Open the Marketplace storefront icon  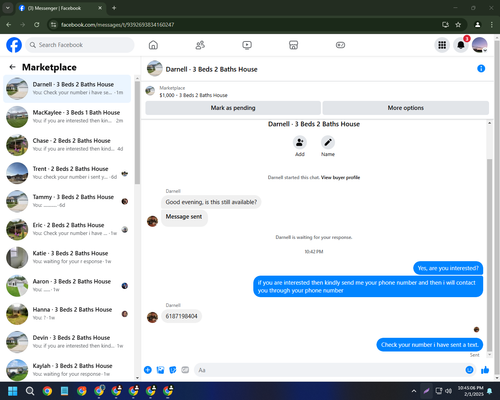(x=293, y=45)
